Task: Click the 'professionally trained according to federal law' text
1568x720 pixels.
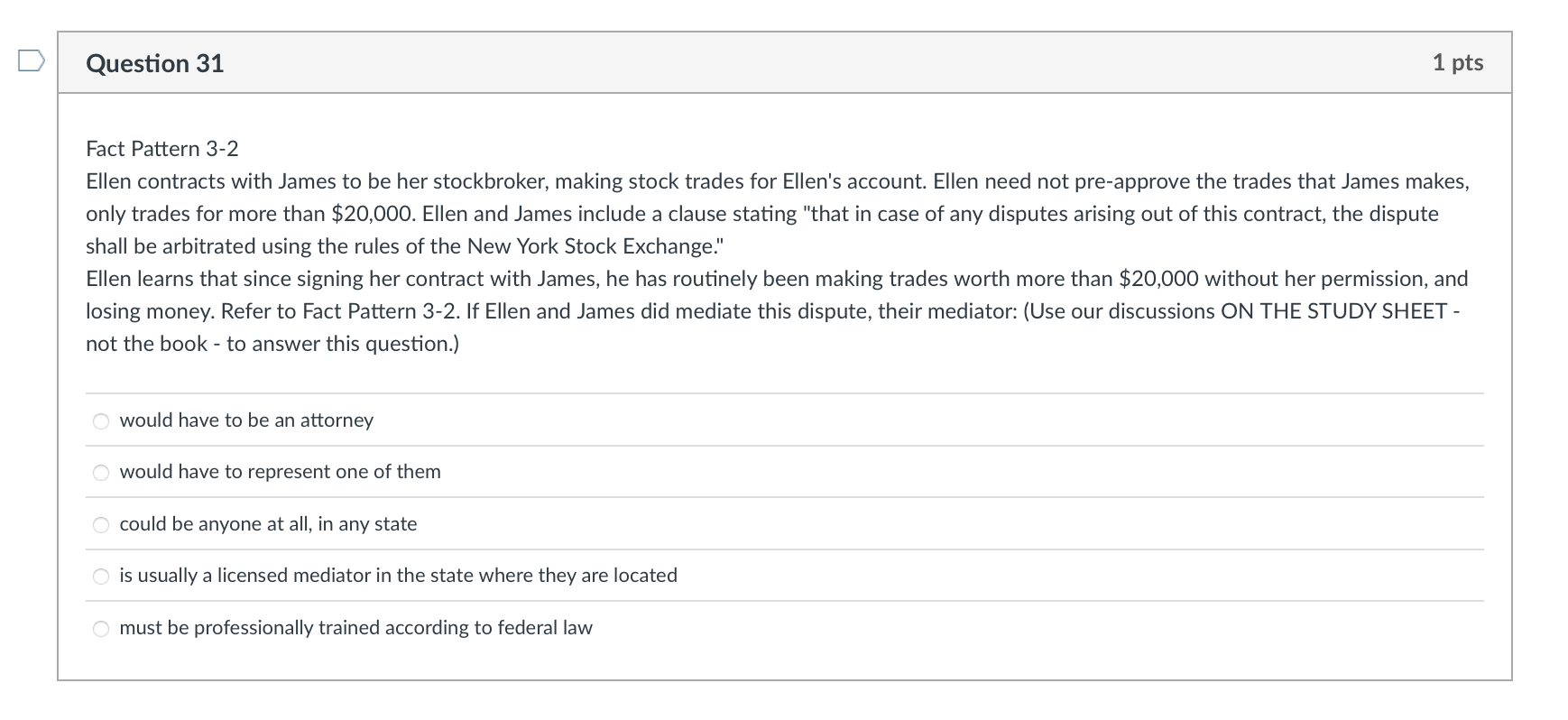Action: 355,628
